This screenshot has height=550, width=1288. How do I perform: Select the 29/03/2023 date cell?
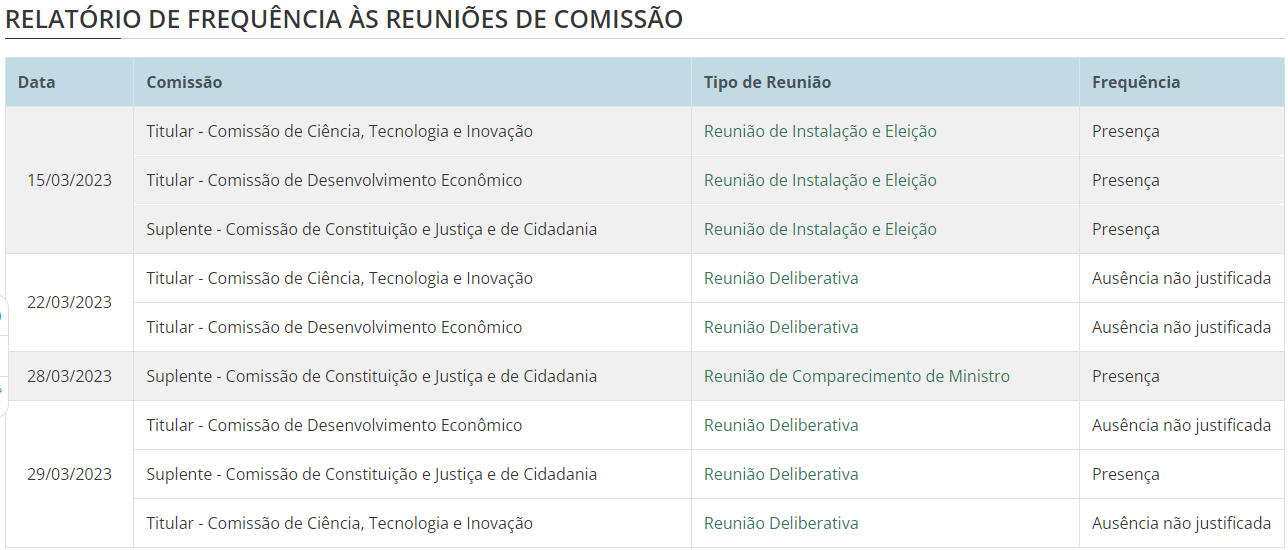pos(70,474)
